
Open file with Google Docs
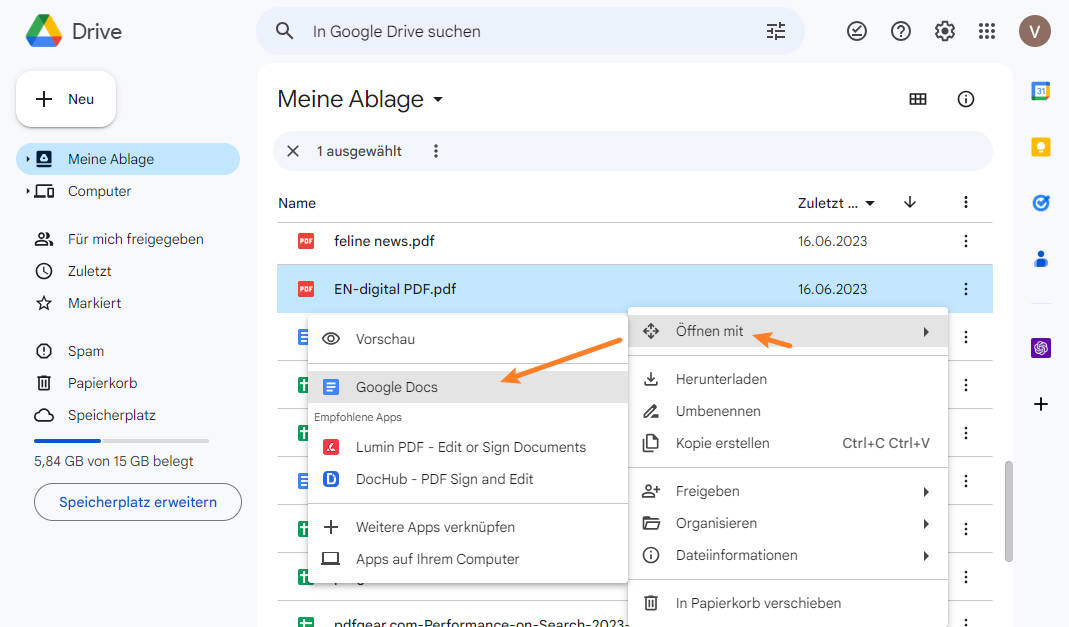pyautogui.click(x=468, y=387)
